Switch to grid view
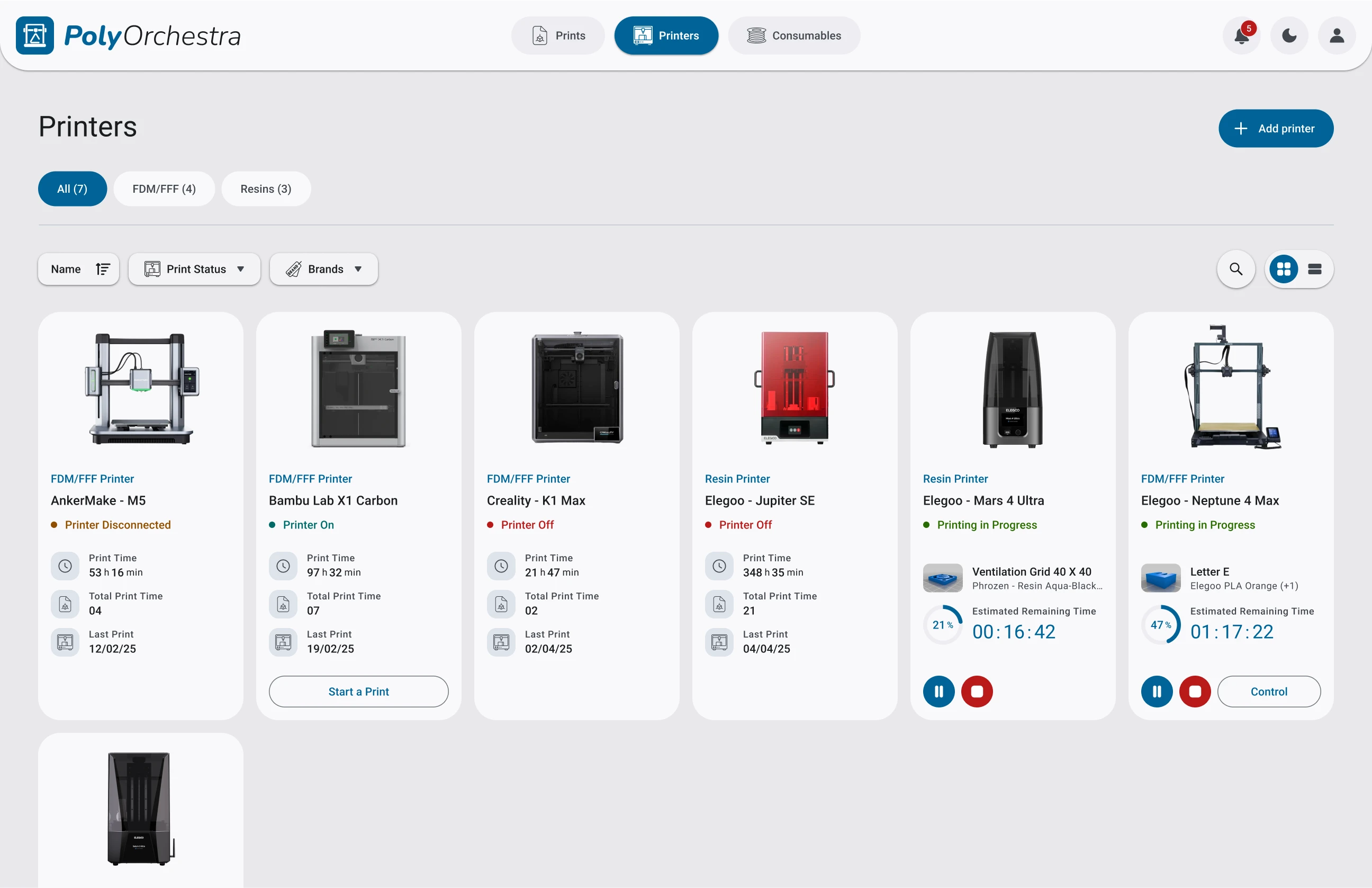 (x=1283, y=270)
